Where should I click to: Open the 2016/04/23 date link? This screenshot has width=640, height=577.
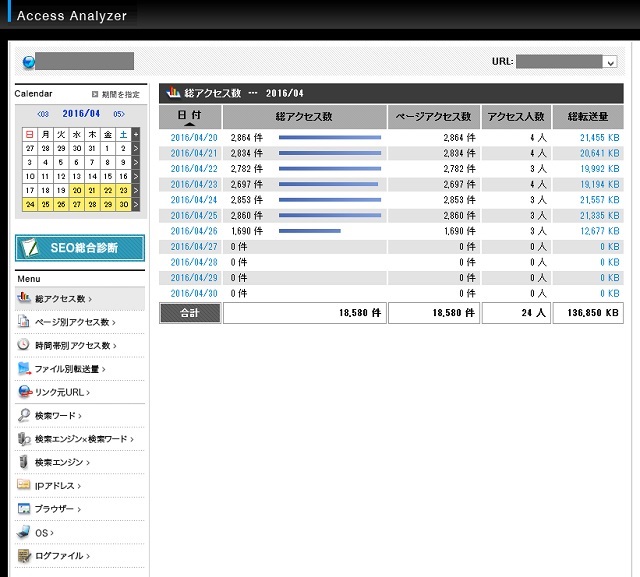click(194, 184)
